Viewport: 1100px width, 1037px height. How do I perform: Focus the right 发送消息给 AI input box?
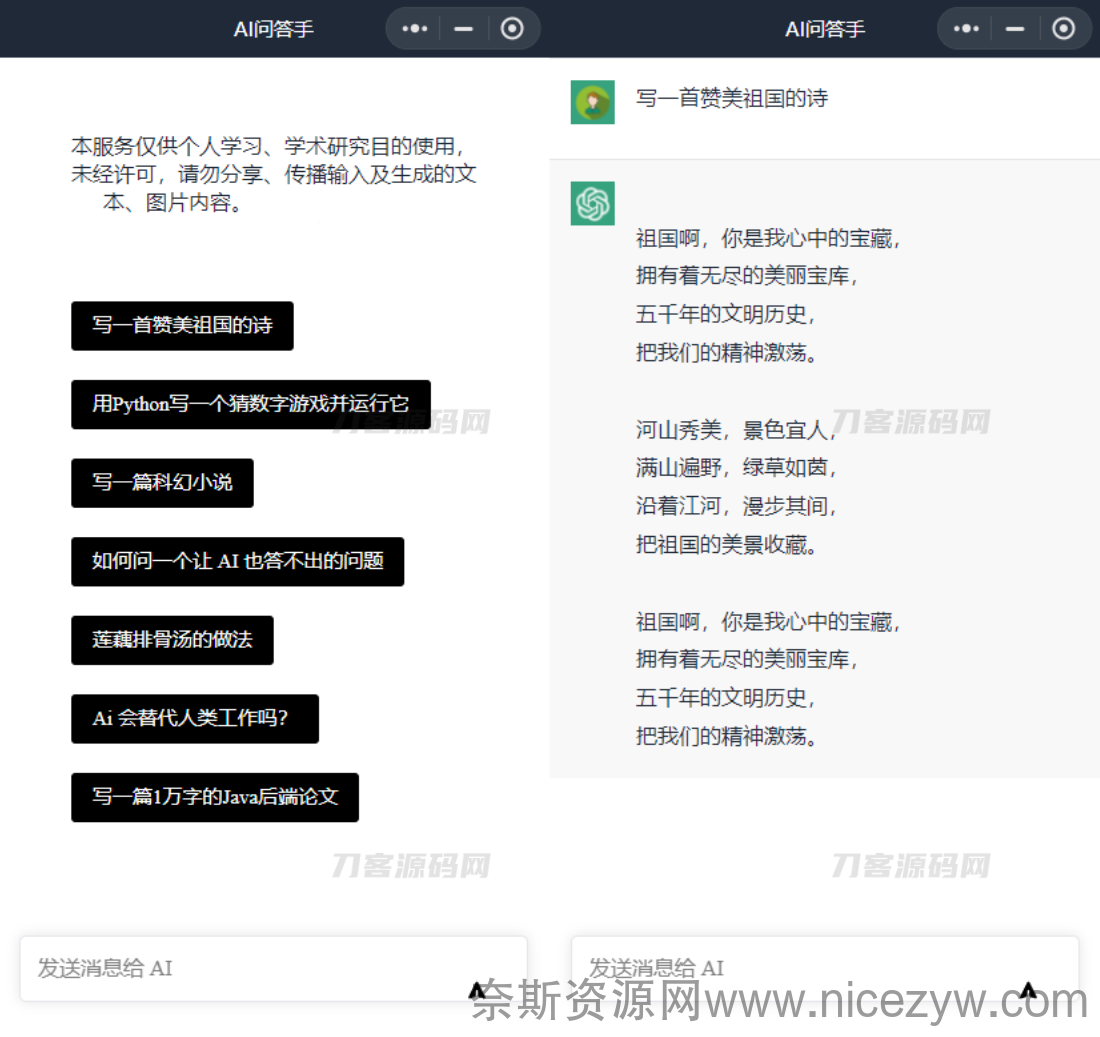[x=825, y=968]
